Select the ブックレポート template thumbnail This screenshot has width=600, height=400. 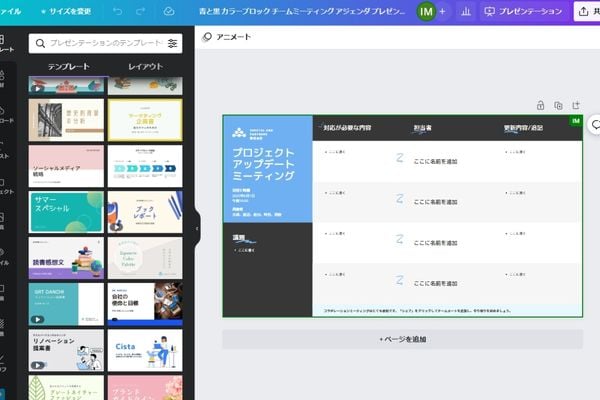point(145,212)
